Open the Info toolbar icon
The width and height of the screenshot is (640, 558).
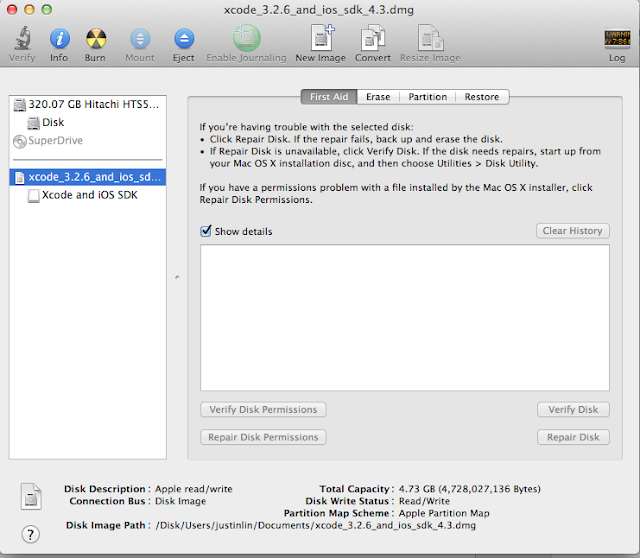(x=60, y=39)
